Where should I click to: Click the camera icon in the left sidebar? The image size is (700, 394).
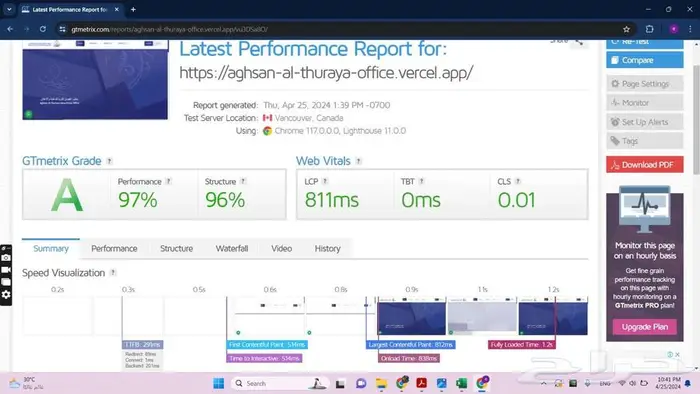pos(6,257)
